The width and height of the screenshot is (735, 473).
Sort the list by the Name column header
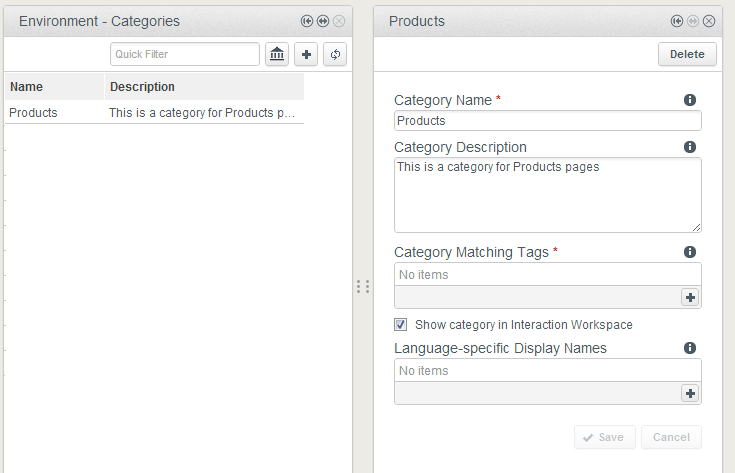(54, 87)
